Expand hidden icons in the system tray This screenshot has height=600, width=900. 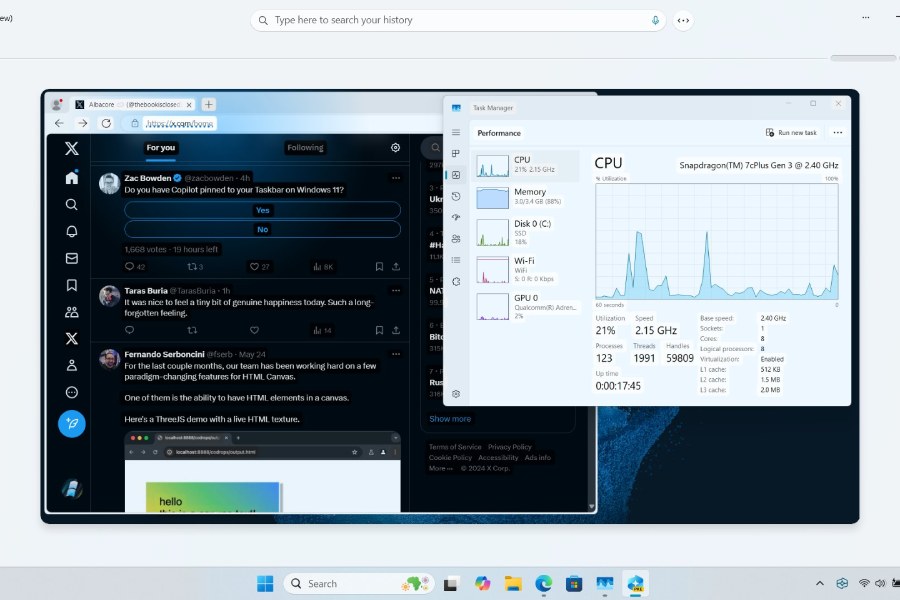819,583
